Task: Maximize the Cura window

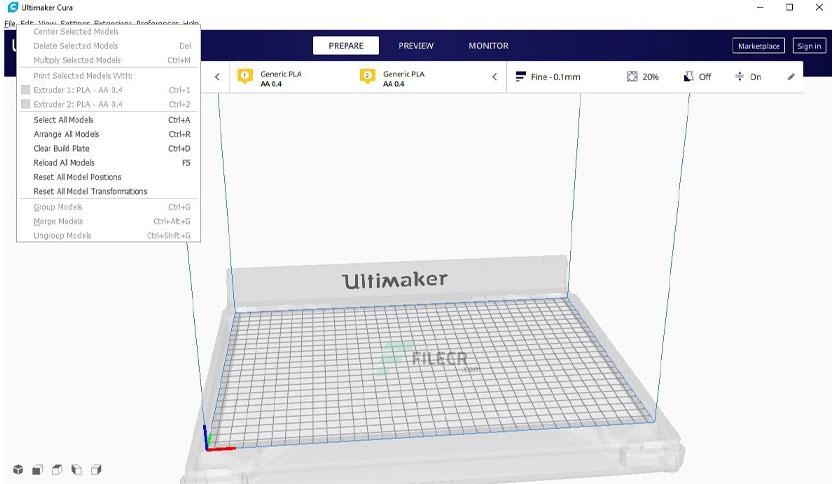Action: 790,7
